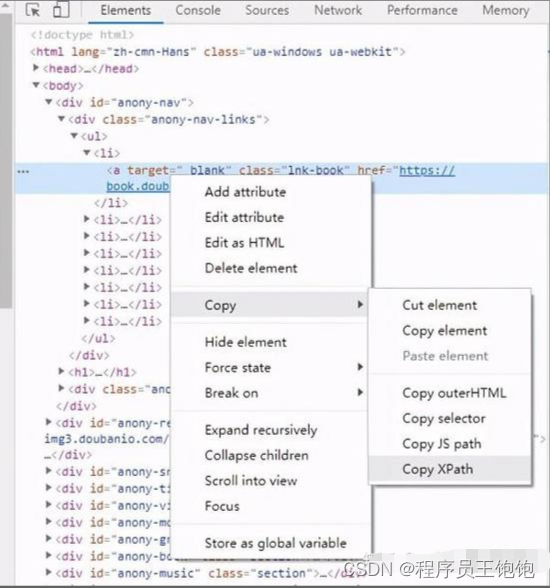
Task: Select Copy JS path
Action: [442, 444]
